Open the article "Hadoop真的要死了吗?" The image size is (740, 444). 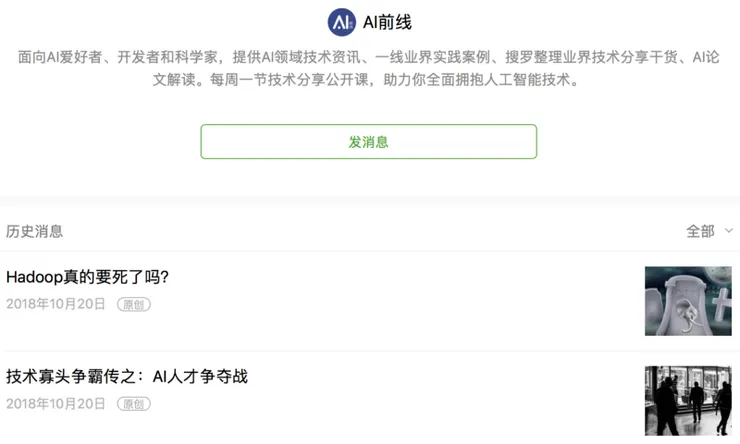[x=88, y=277]
